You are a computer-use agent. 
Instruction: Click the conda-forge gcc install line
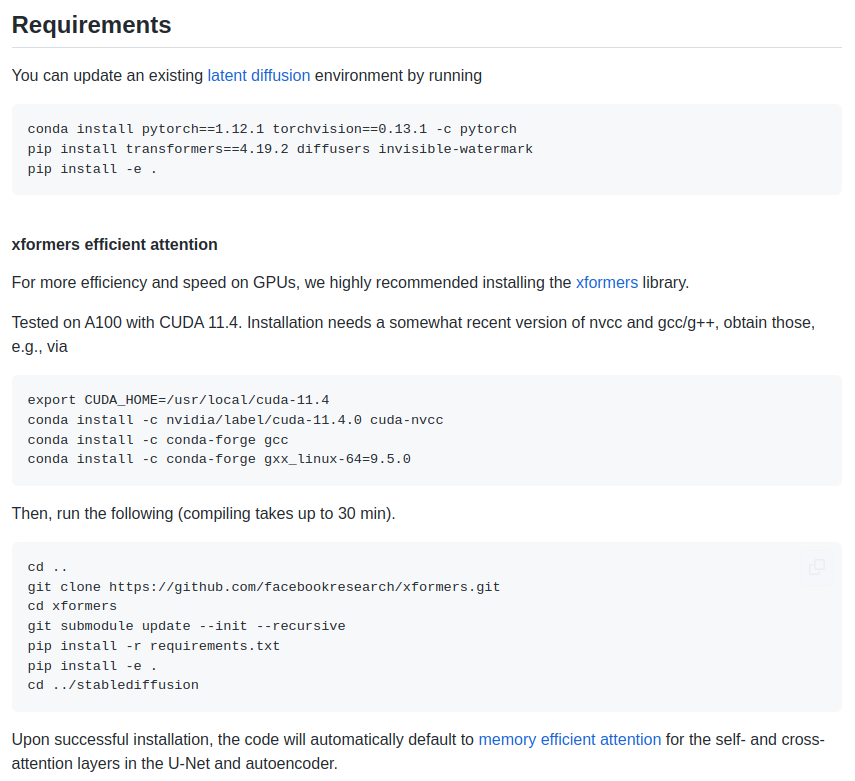[158, 440]
